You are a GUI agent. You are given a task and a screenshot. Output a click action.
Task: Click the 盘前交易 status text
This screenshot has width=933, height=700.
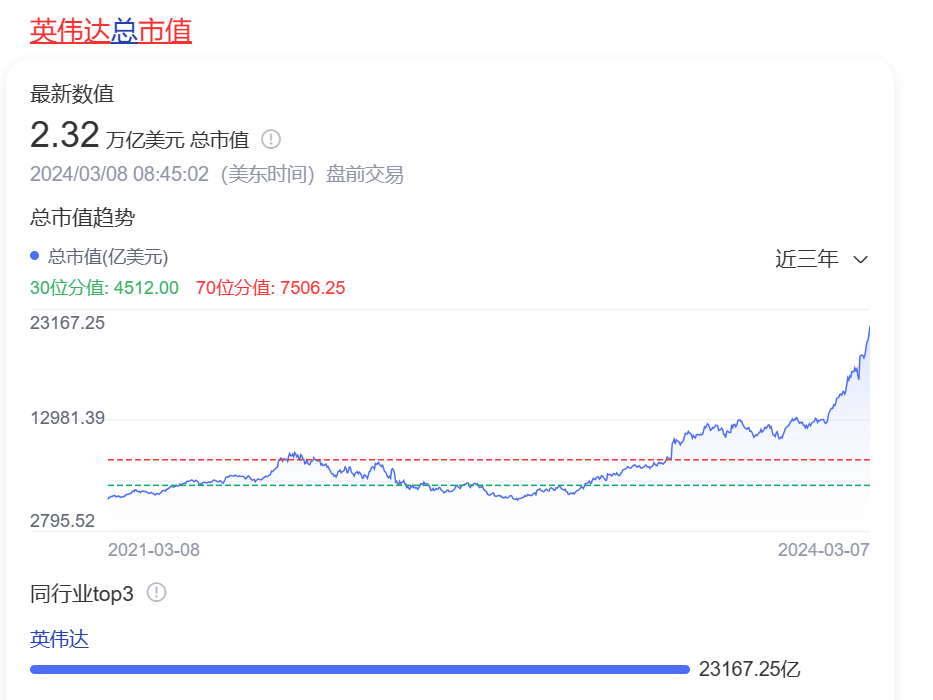365,174
